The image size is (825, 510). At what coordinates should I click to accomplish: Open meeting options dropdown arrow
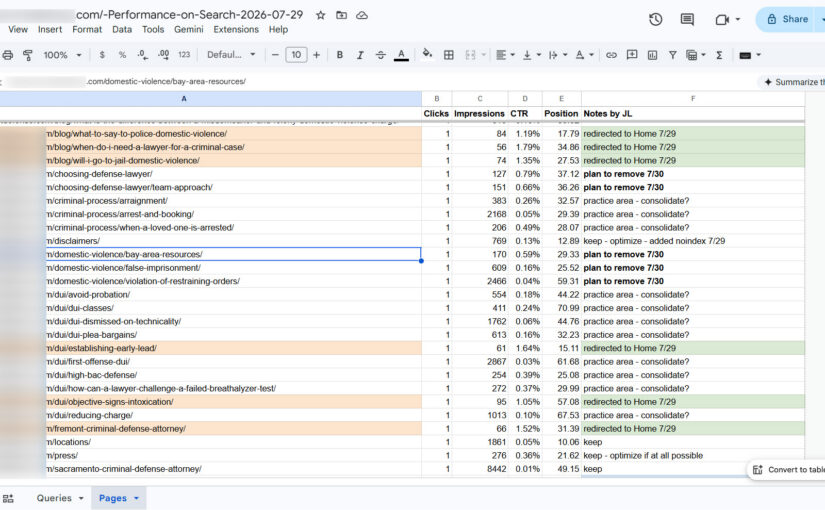click(738, 19)
